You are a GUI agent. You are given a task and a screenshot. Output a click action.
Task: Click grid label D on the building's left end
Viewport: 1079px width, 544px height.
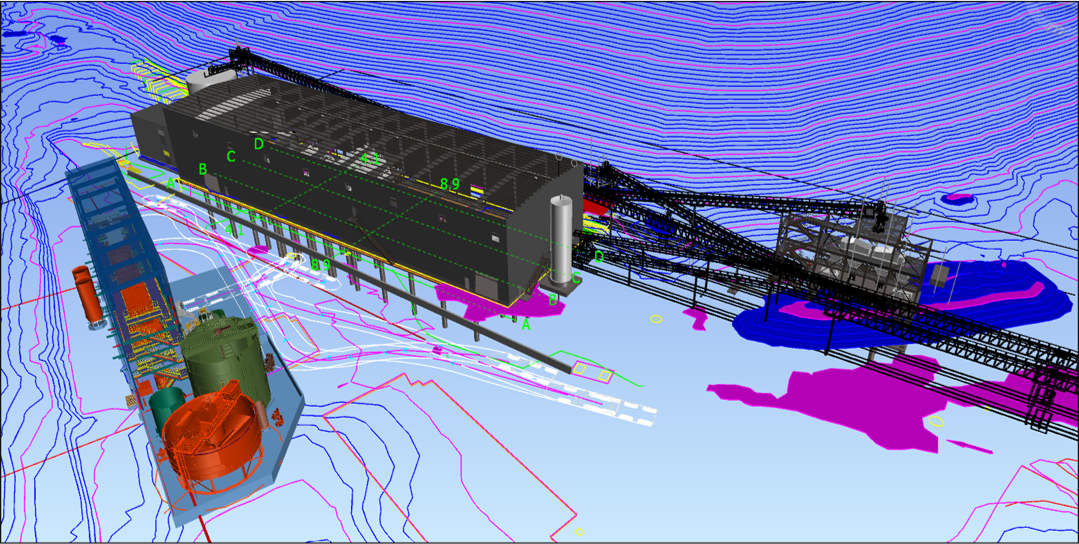(x=259, y=144)
